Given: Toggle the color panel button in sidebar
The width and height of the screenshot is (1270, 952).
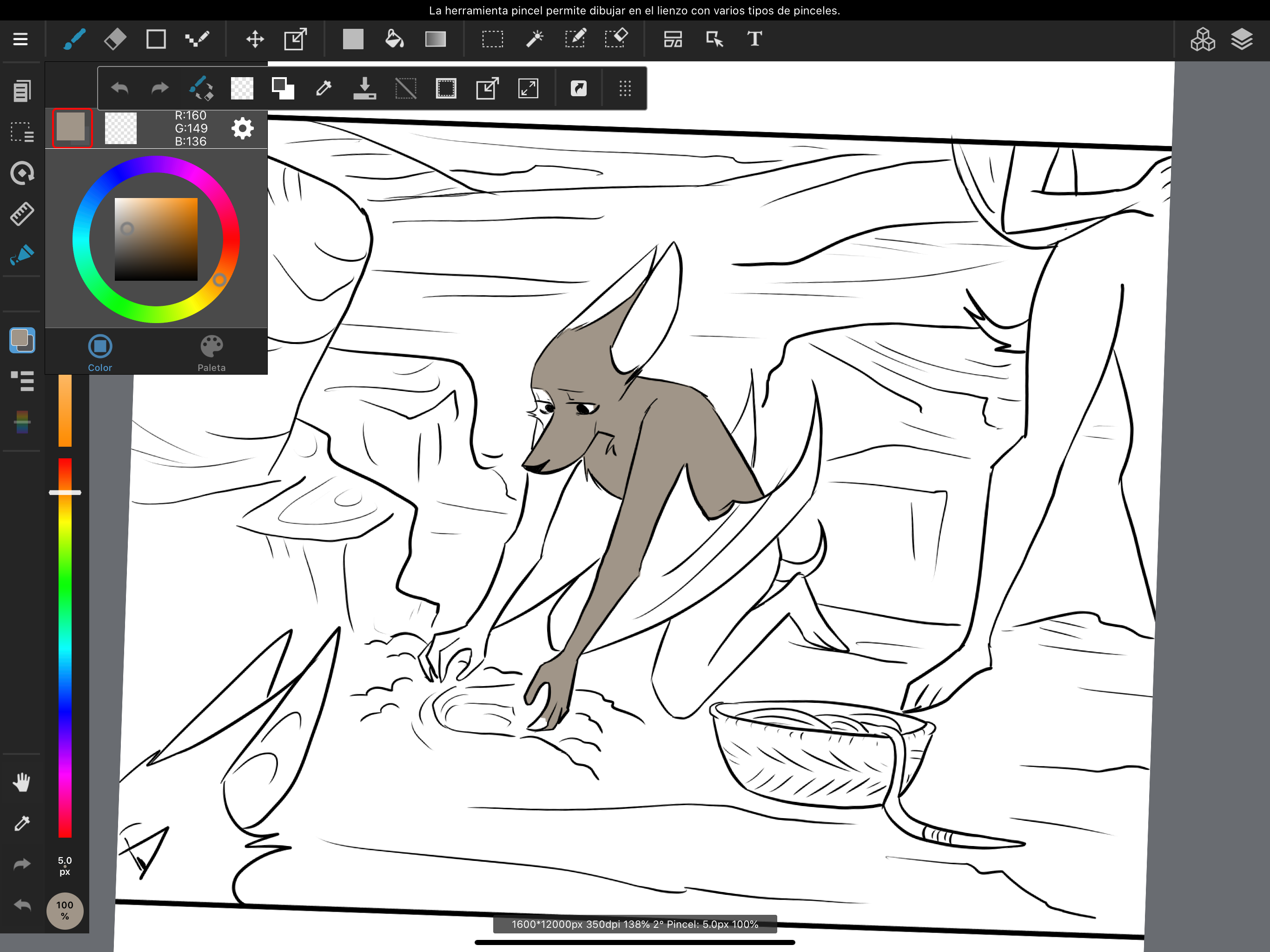Looking at the screenshot, I should click(x=22, y=340).
